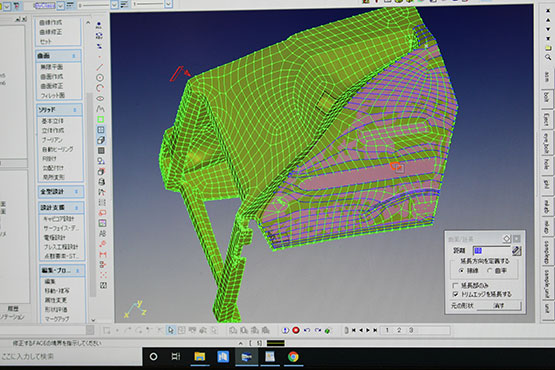The width and height of the screenshot is (555, 370).
Task: Click the red record button icon
Action: [296, 330]
